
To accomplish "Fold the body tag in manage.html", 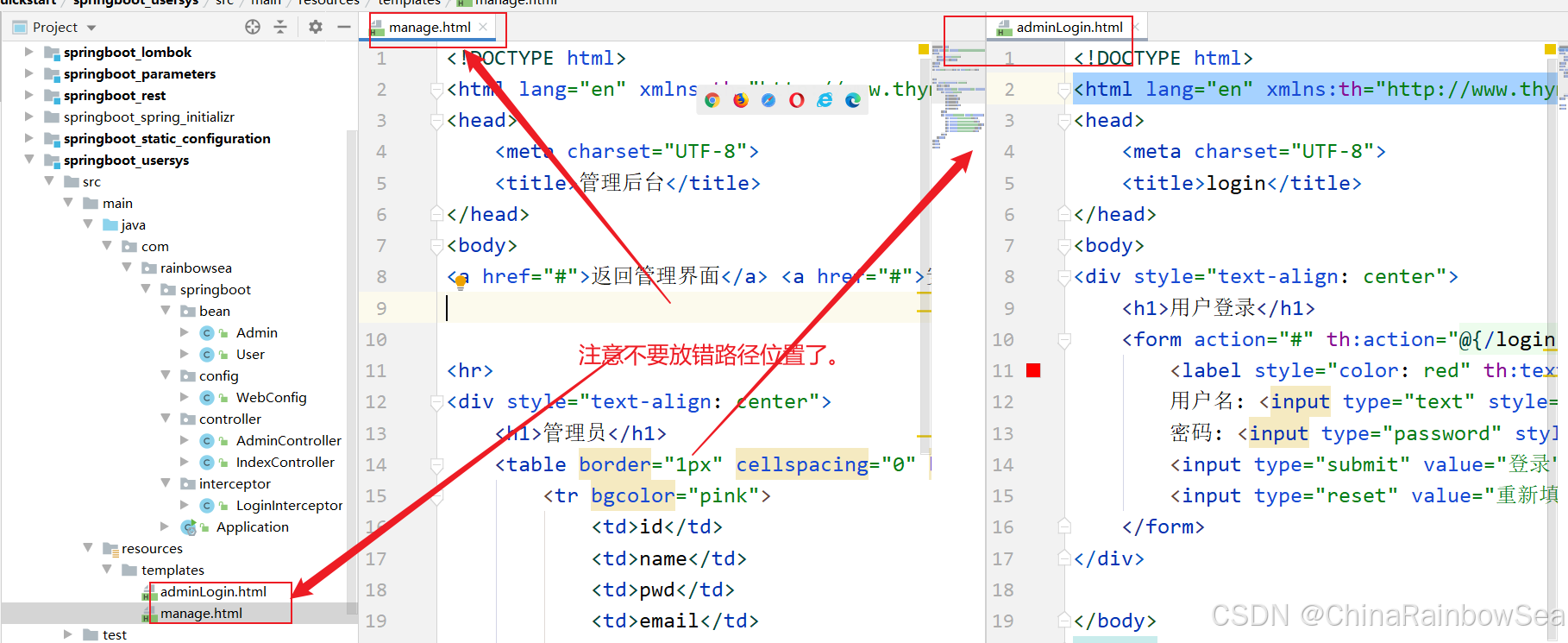I will (437, 246).
